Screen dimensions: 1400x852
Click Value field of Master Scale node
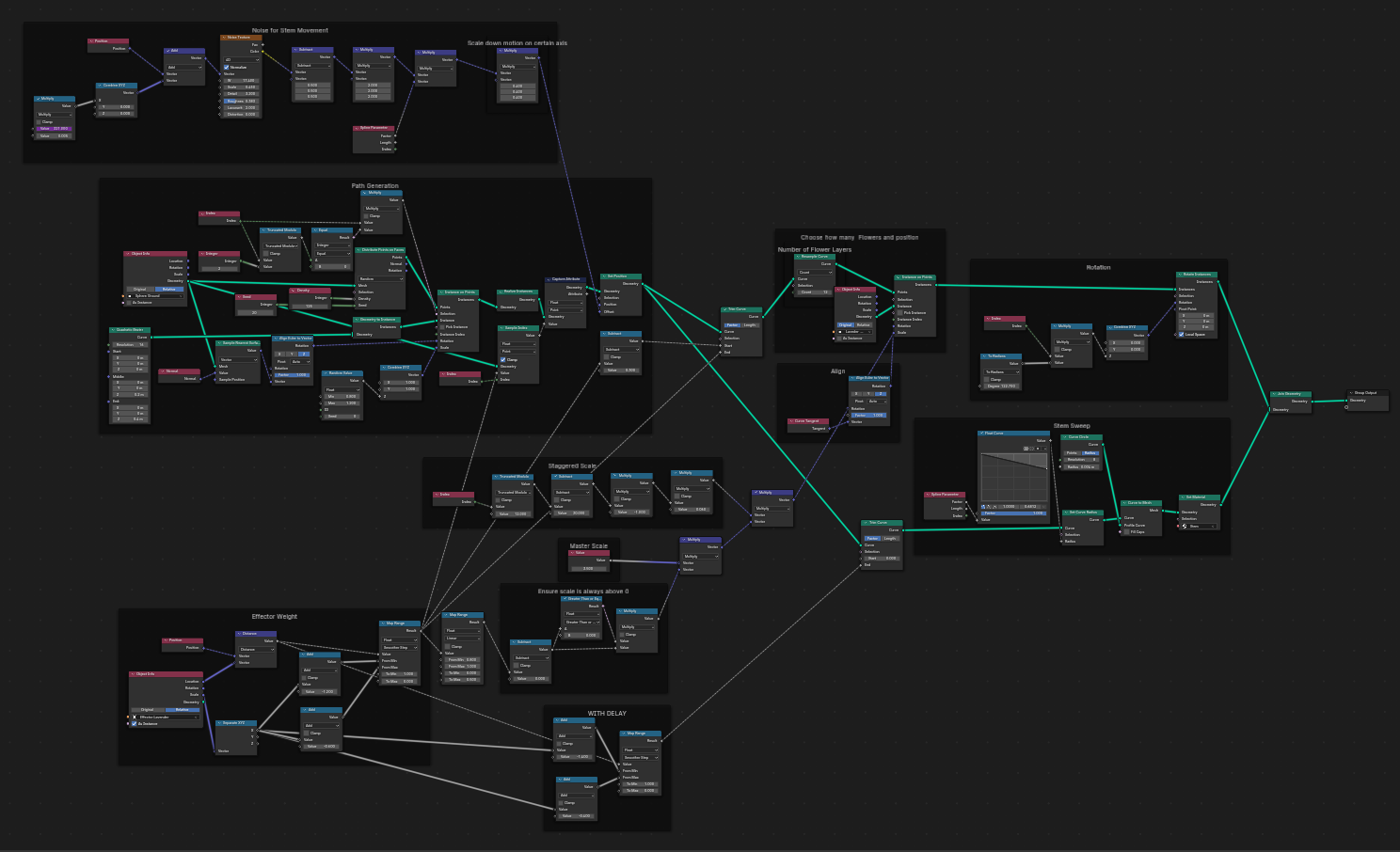(x=589, y=568)
